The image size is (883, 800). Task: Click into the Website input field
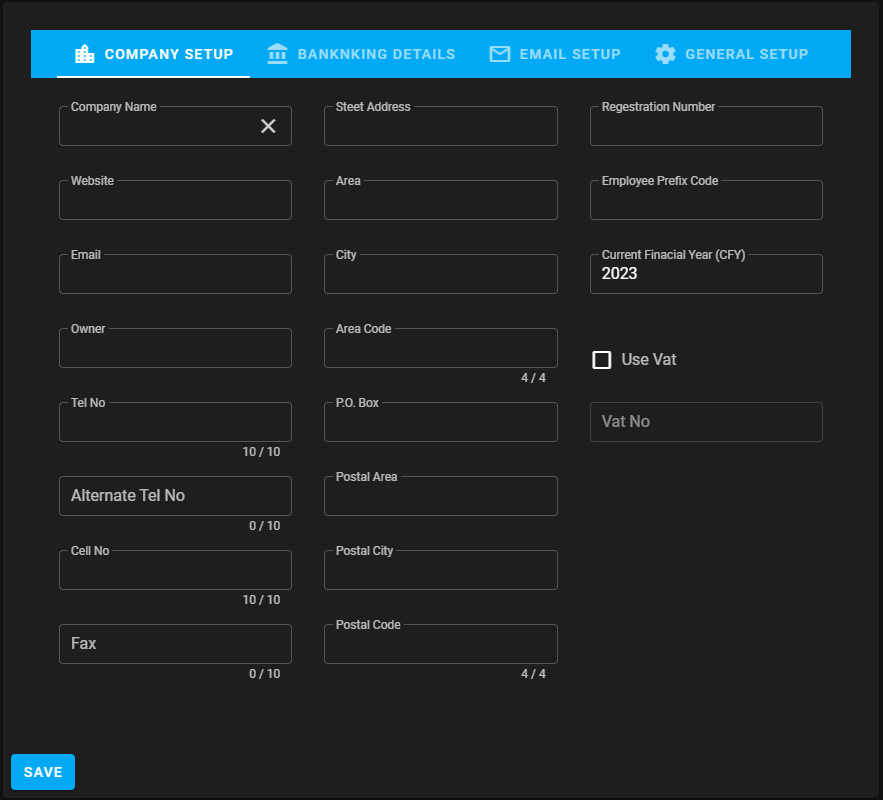click(x=175, y=201)
